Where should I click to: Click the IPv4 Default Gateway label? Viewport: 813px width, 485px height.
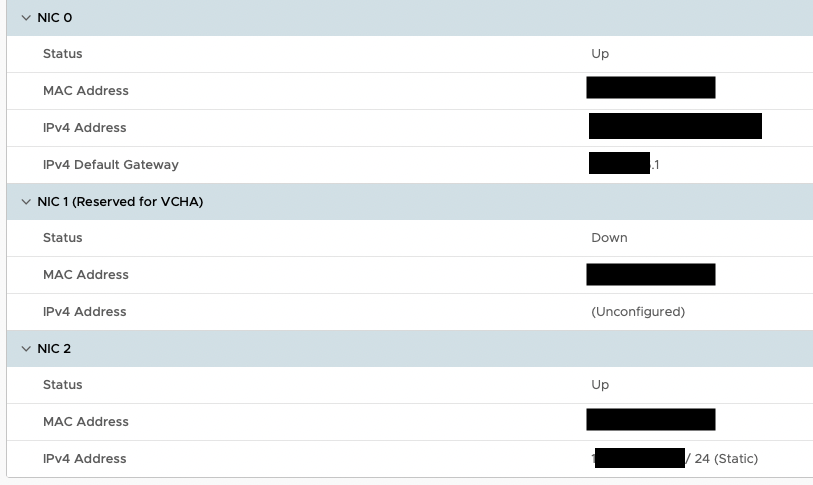coord(111,165)
